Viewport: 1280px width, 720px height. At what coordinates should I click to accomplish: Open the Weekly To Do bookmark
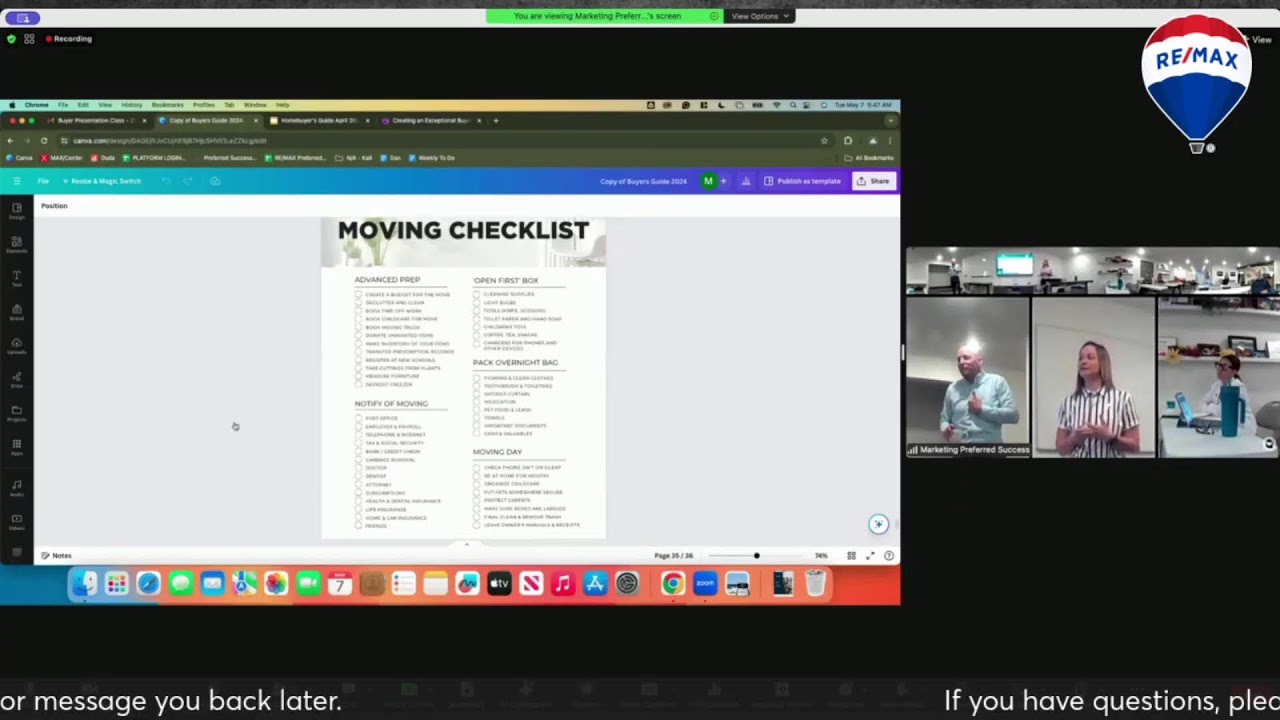(x=431, y=158)
